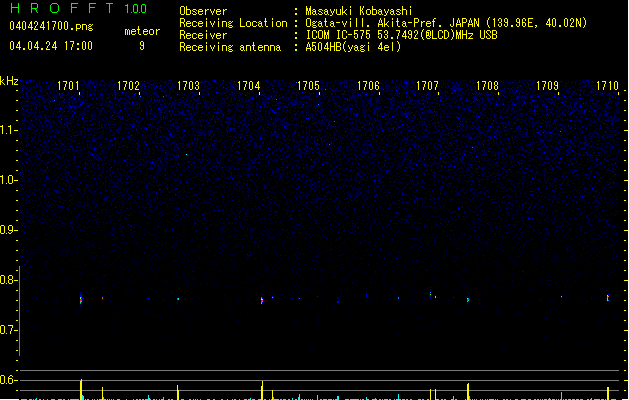This screenshot has width=629, height=400.
Task: Click the meteor echo near 1707:30
Action: tap(468, 300)
